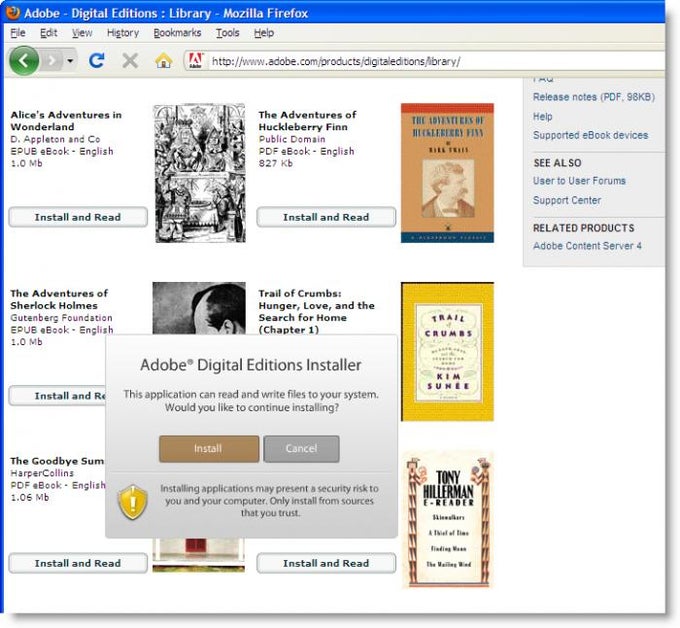680x628 pixels.
Task: Open the Help link in the sidebar
Action: tap(543, 116)
